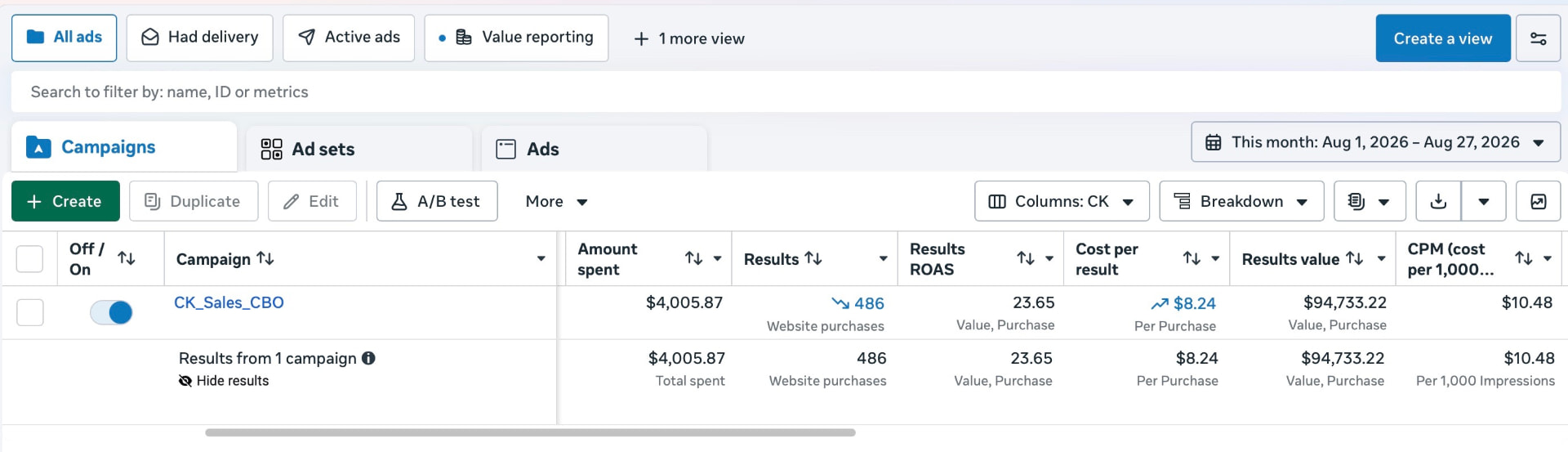
Task: Toggle CK_Sales_CBO campaign on/off switch
Action: coord(111,312)
